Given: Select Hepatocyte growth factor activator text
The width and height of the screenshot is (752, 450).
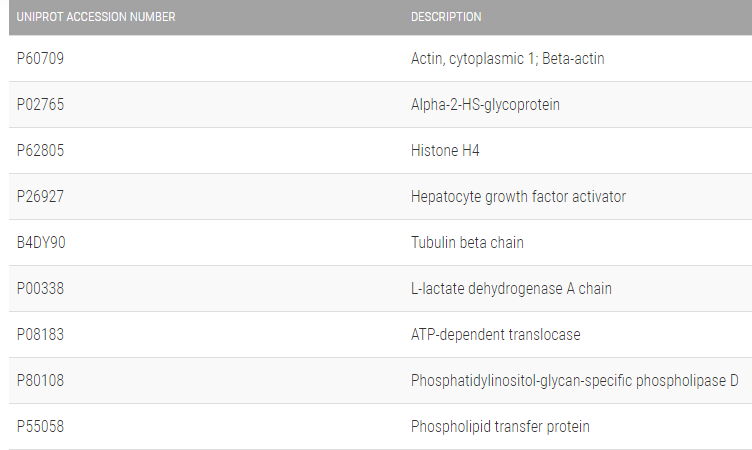Looking at the screenshot, I should pos(518,197).
